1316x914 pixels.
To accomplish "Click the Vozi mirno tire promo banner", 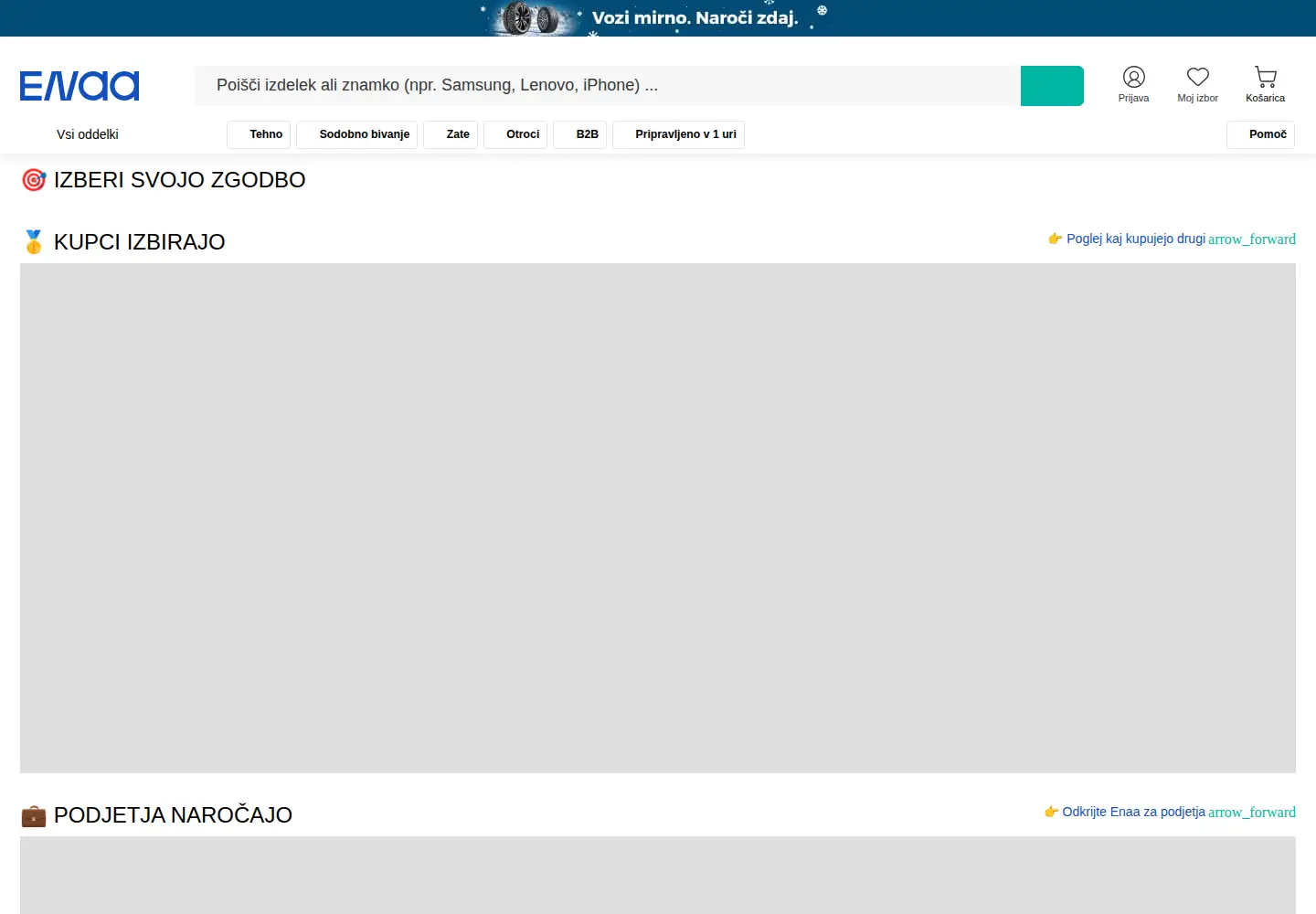I will (x=658, y=18).
